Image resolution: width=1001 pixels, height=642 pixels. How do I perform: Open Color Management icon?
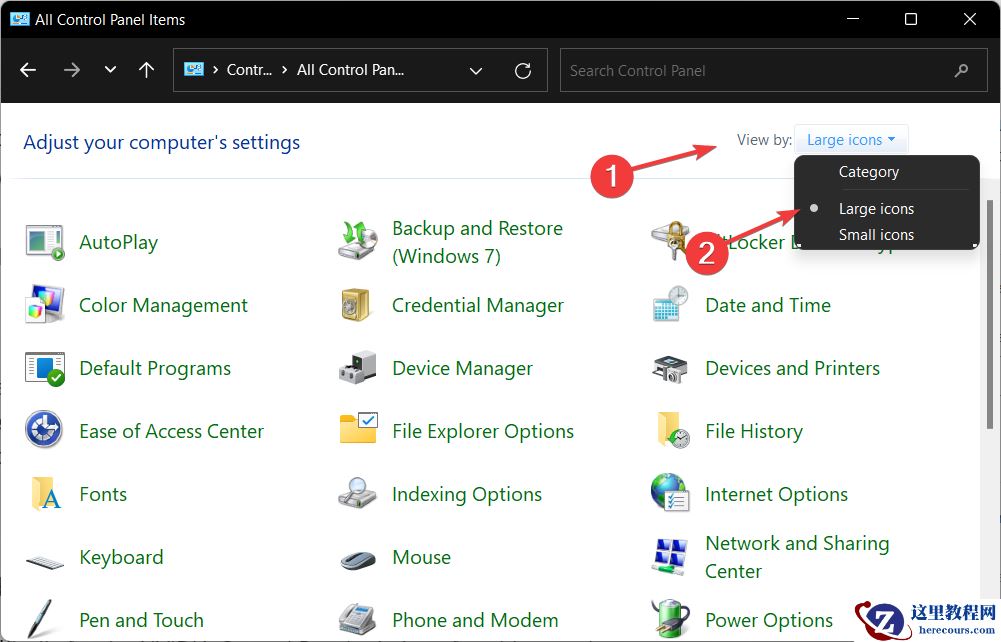(44, 306)
